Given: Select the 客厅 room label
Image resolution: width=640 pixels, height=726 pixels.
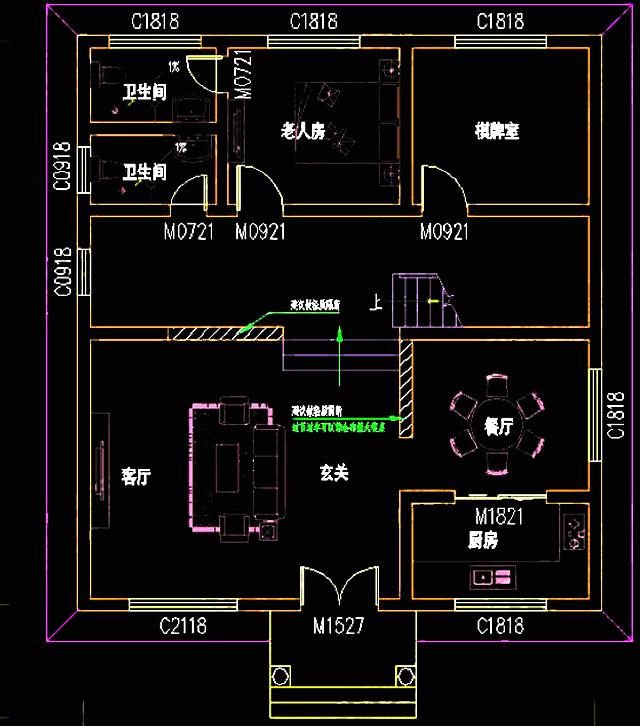Looking at the screenshot, I should (x=136, y=476).
